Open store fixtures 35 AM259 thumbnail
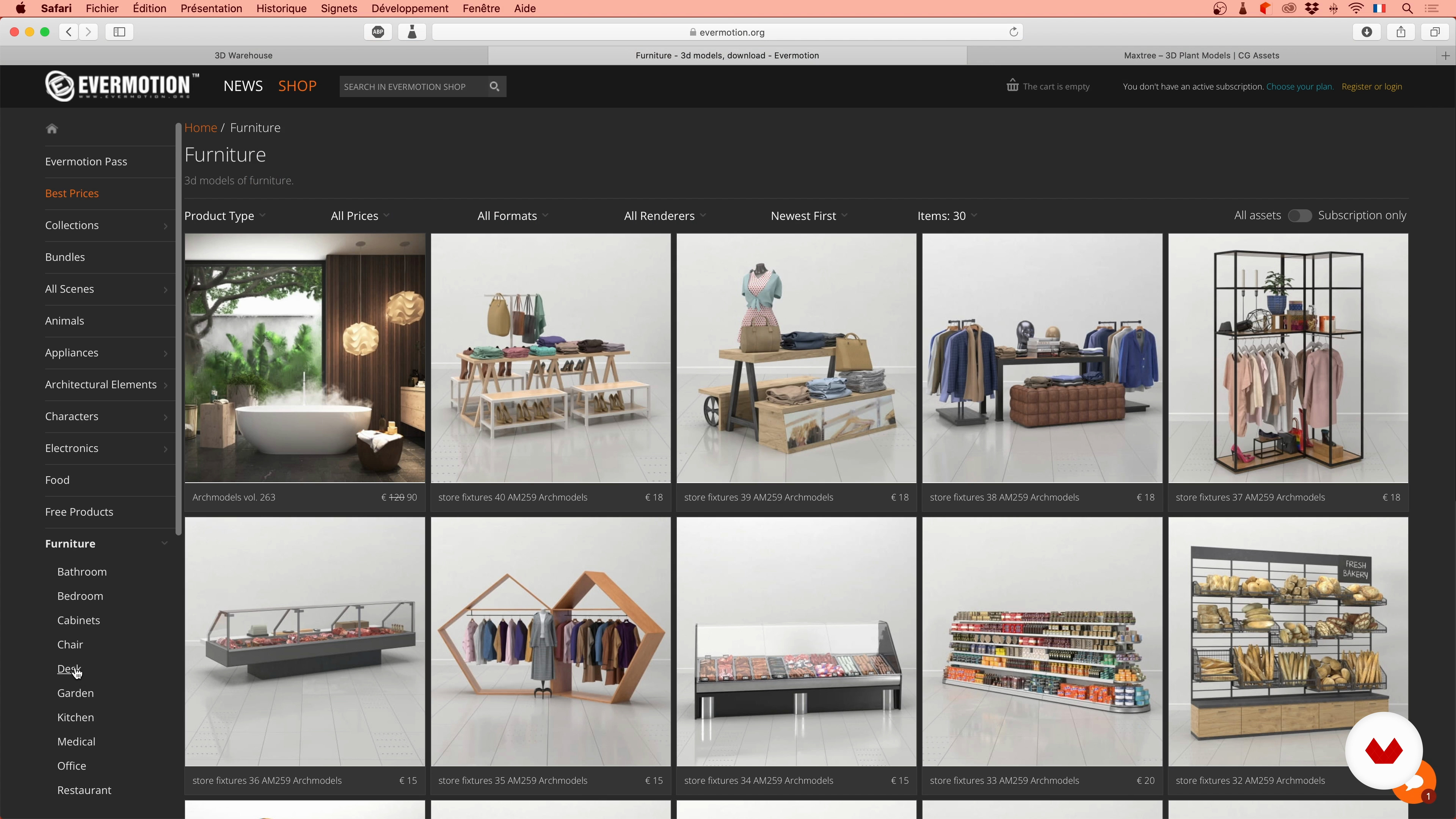The width and height of the screenshot is (1456, 819). 551,642
